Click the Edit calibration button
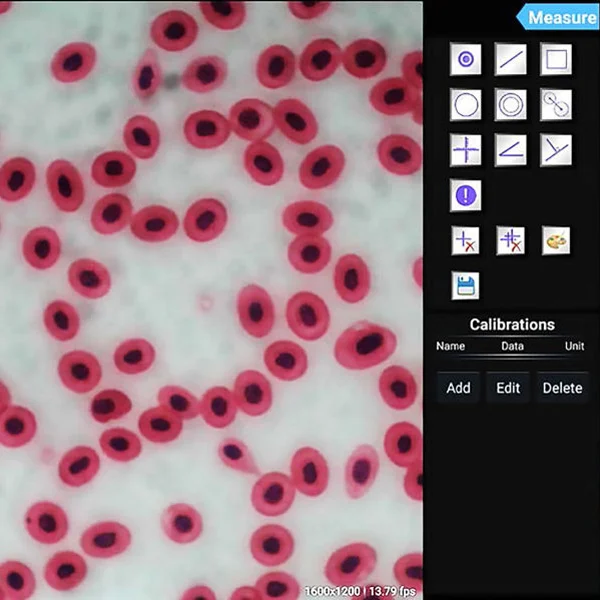Viewport: 600px width, 600px height. 508,388
